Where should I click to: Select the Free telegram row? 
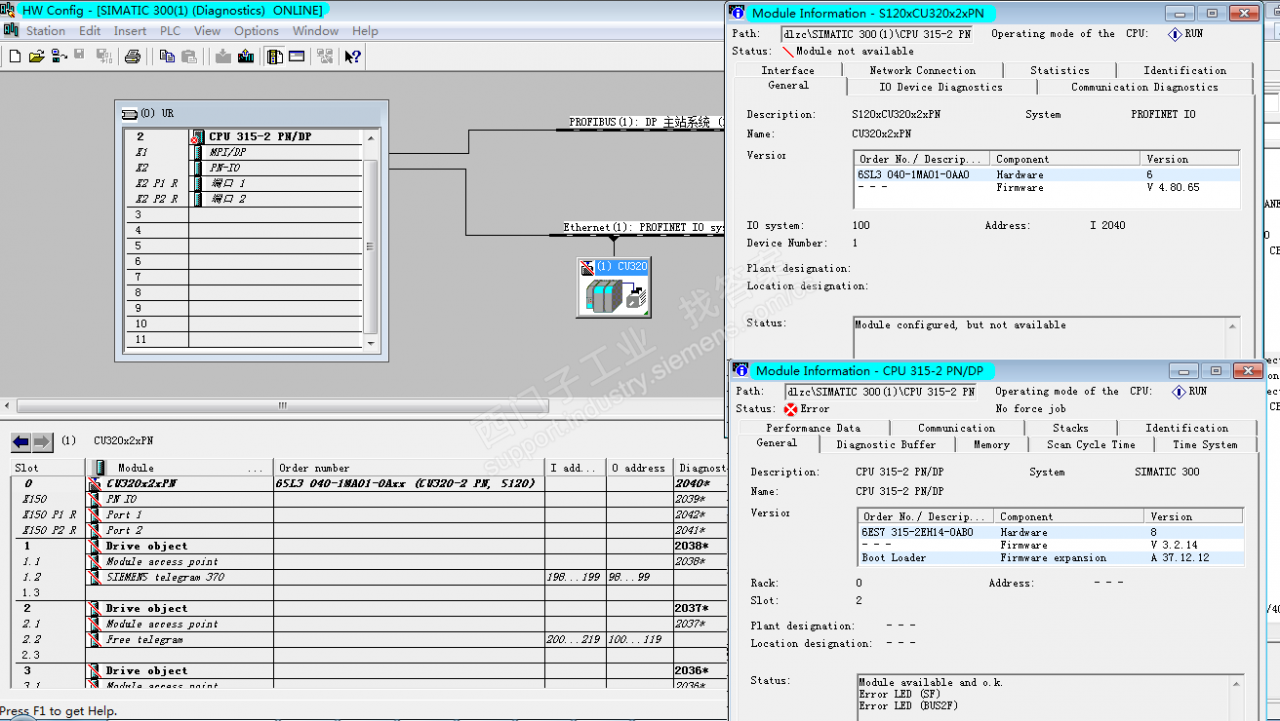coord(369,640)
